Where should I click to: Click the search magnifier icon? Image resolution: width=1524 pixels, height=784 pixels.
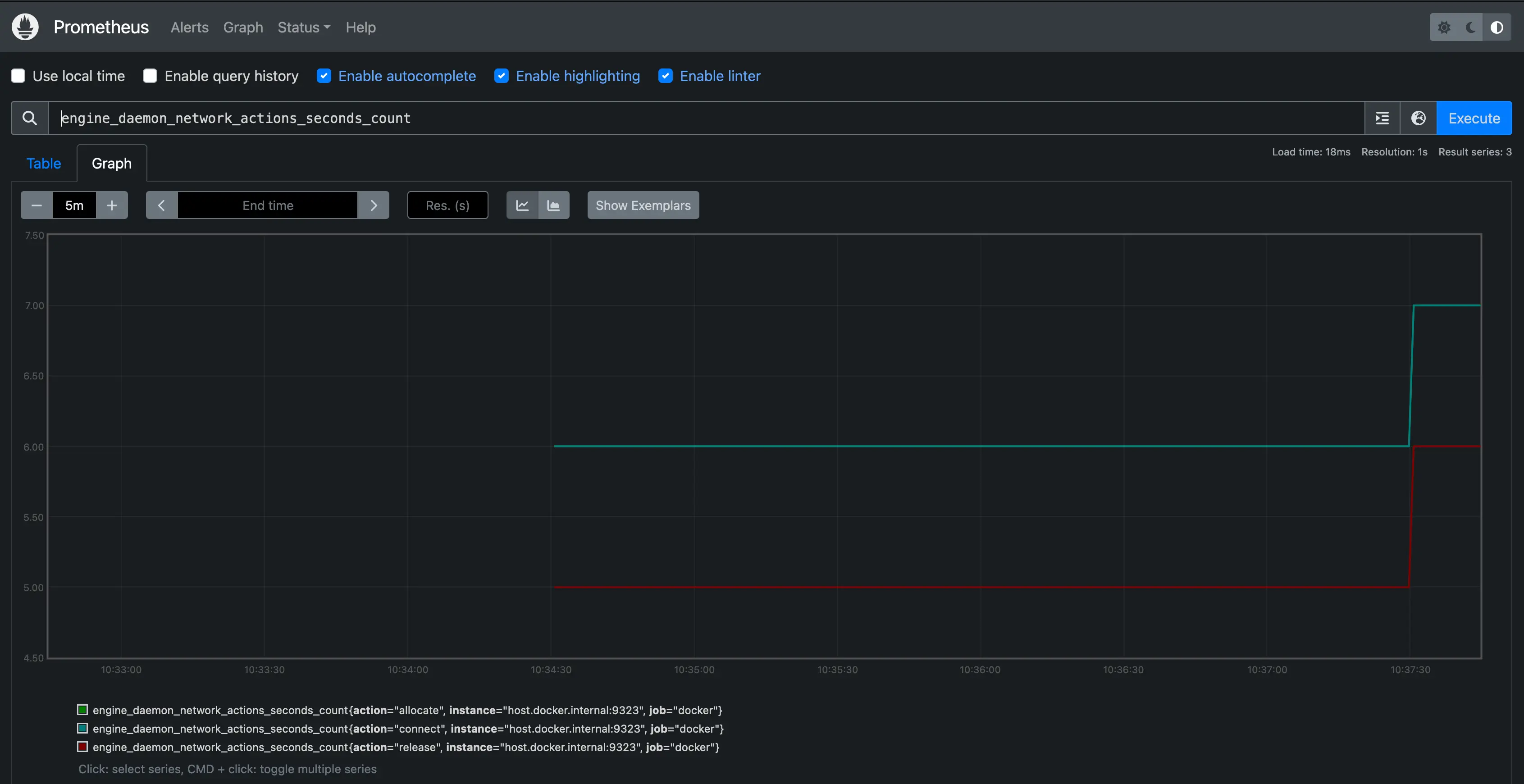coord(29,118)
